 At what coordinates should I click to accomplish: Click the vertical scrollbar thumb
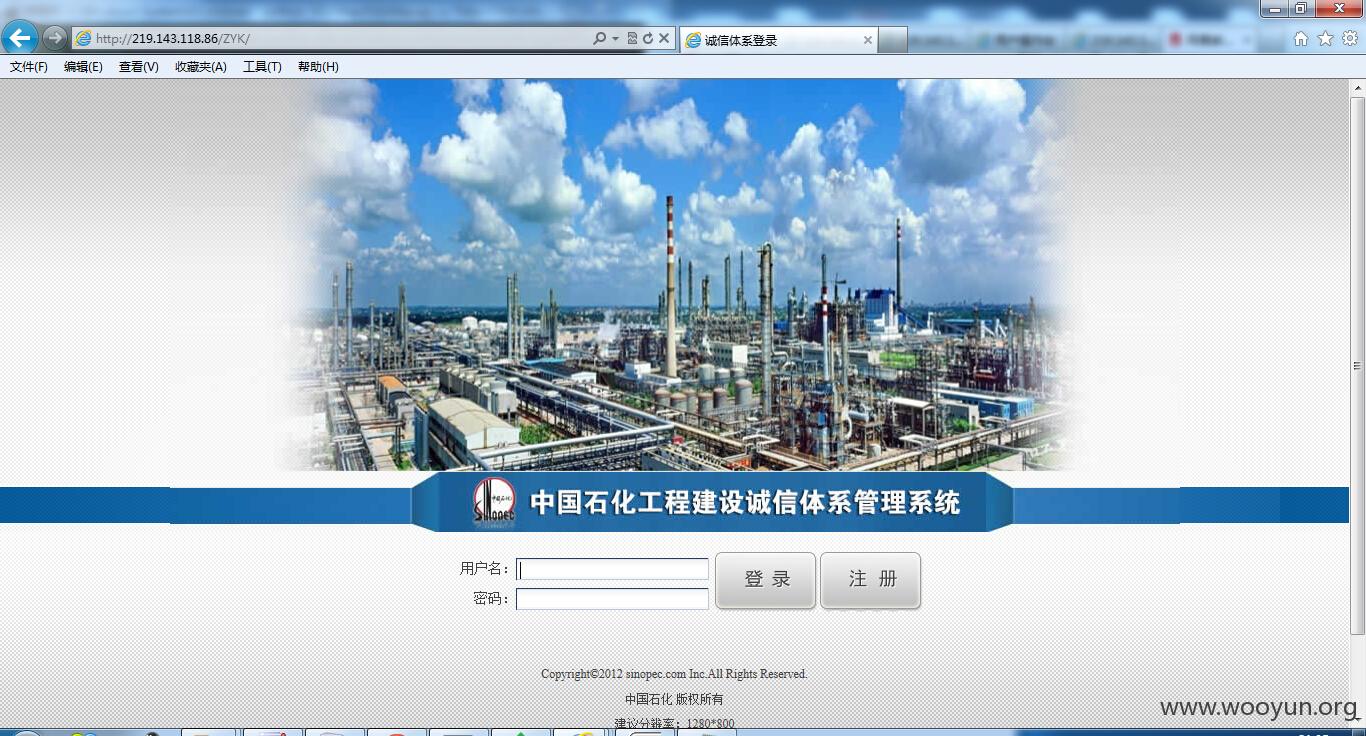(1358, 365)
